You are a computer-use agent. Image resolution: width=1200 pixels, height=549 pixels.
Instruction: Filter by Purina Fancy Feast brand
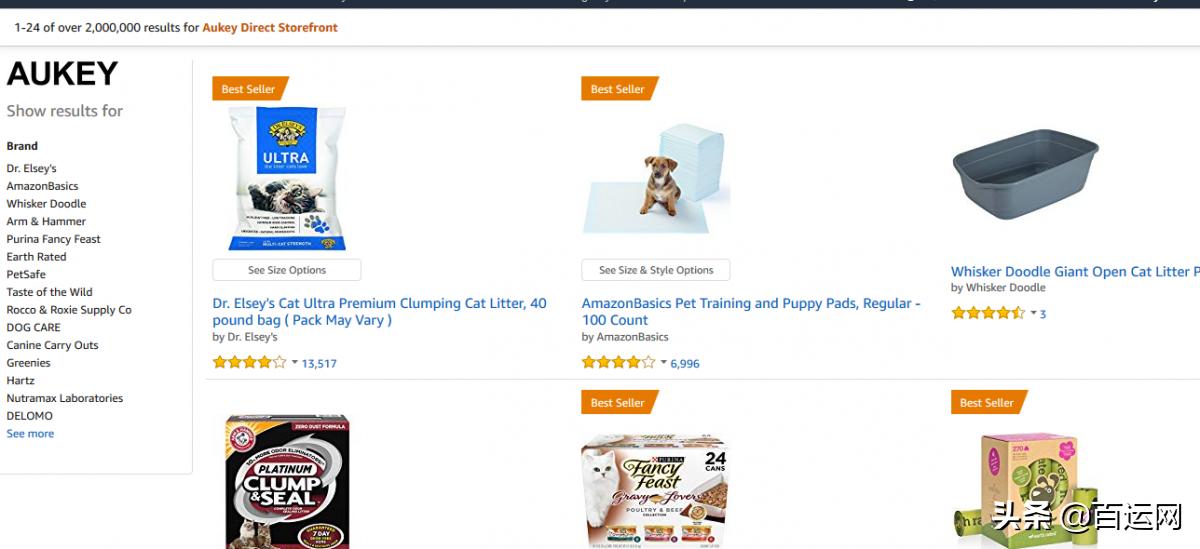(x=54, y=239)
